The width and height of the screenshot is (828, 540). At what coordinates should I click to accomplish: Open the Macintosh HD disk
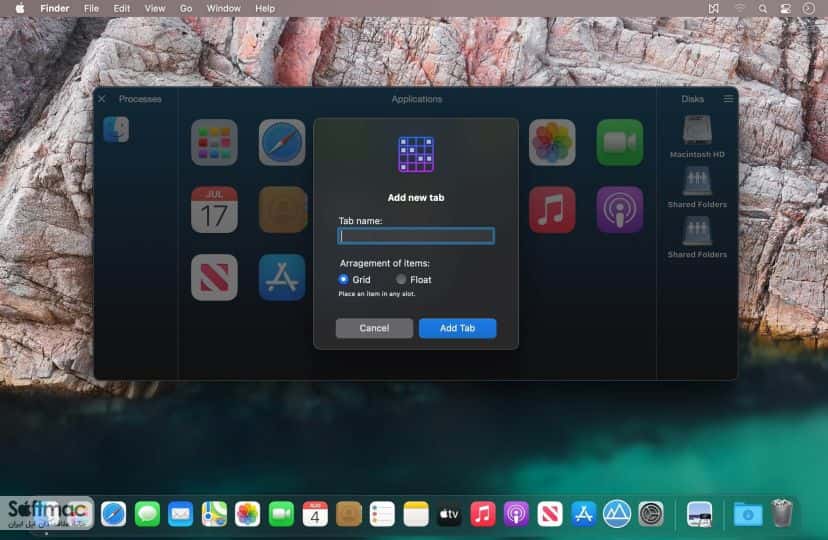click(697, 136)
